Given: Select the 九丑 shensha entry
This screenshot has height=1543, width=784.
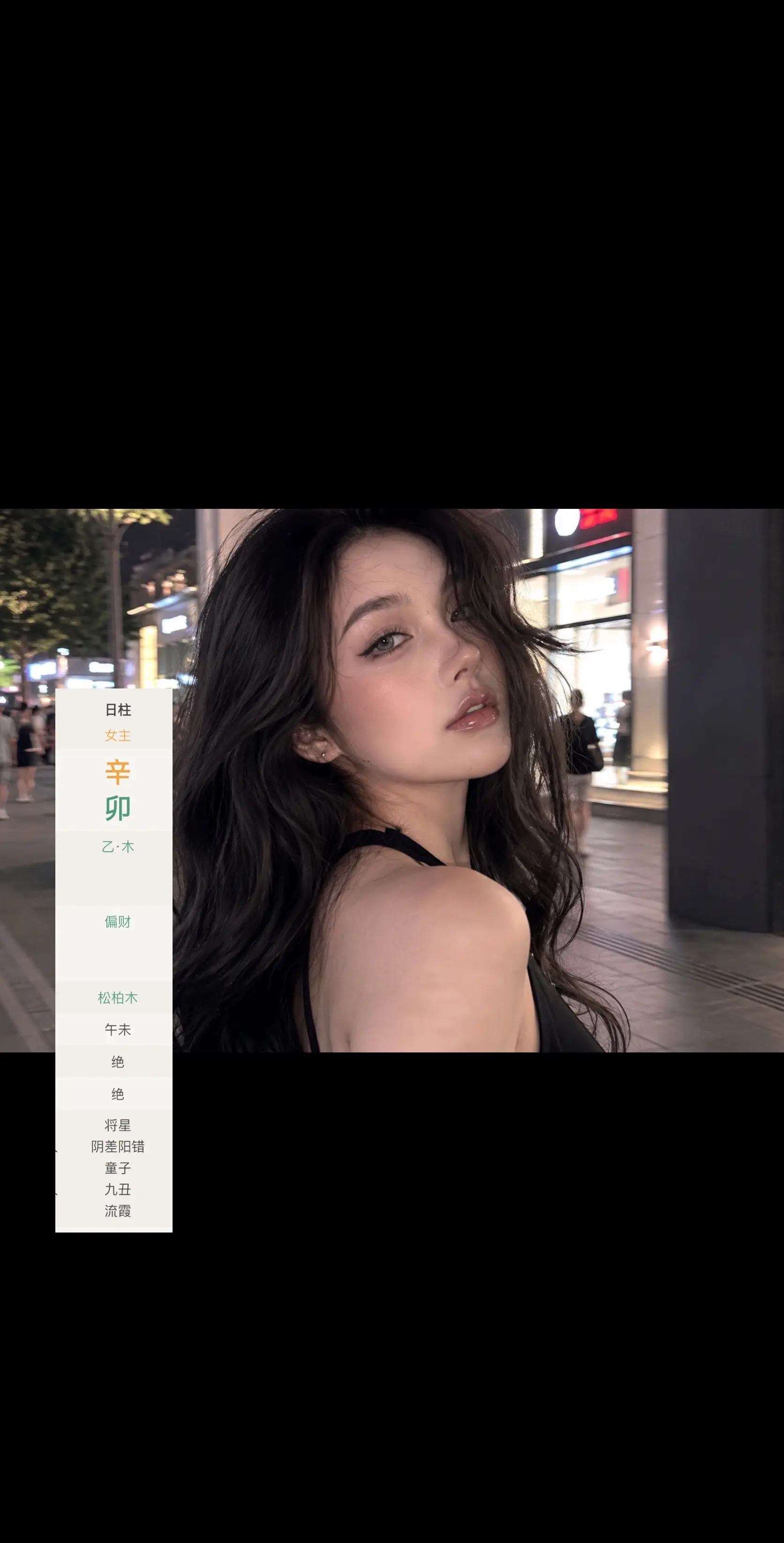Looking at the screenshot, I should 117,1189.
